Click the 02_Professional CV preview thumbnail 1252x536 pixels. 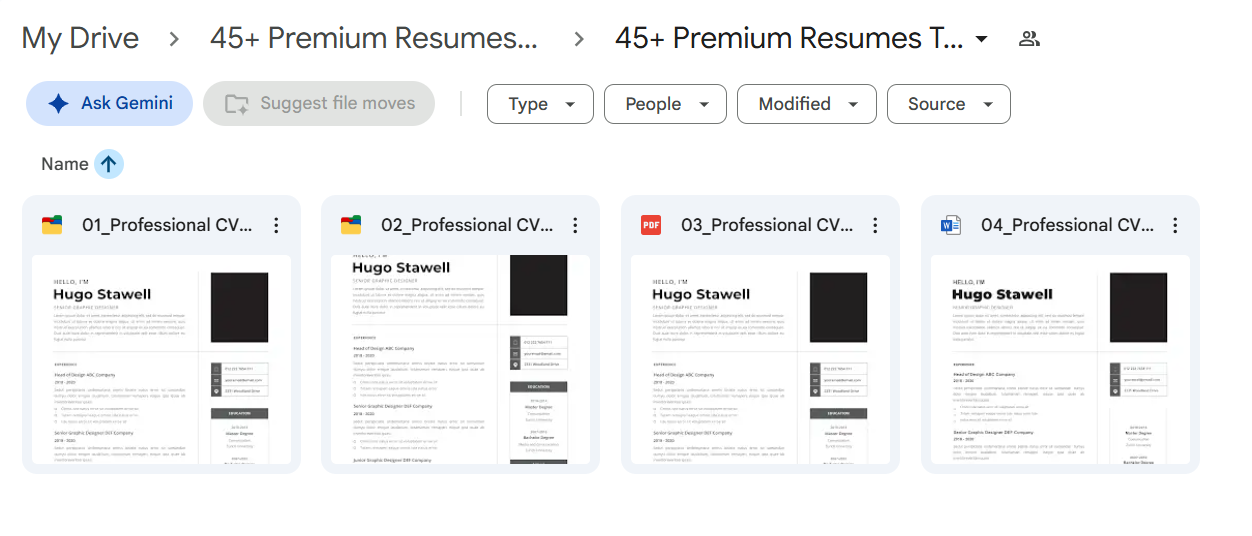(x=460, y=359)
